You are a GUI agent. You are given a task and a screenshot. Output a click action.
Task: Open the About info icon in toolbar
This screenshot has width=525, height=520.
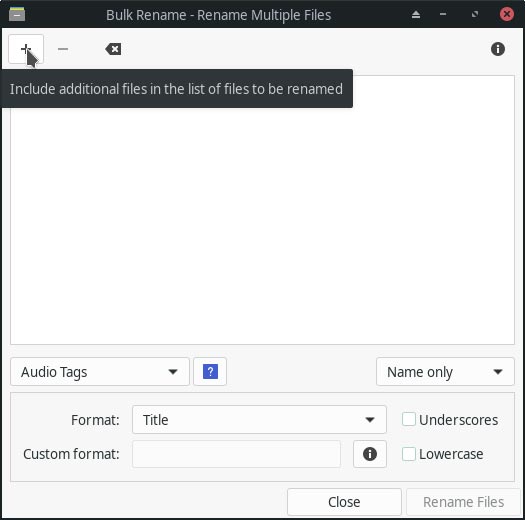[x=498, y=49]
